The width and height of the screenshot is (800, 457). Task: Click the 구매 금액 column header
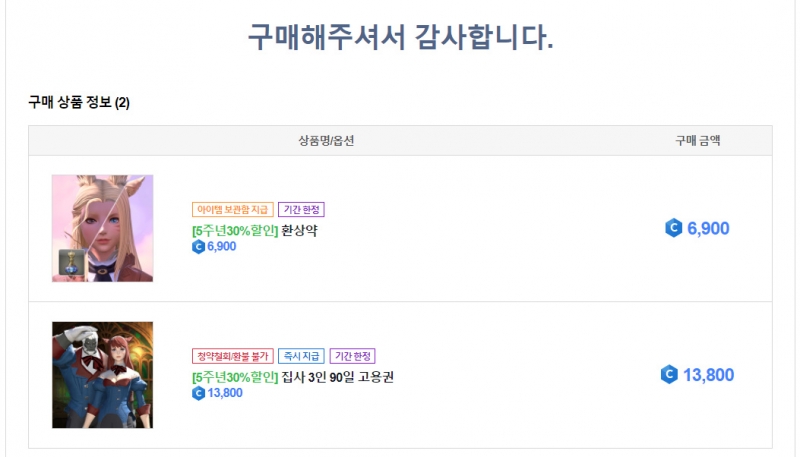(698, 140)
